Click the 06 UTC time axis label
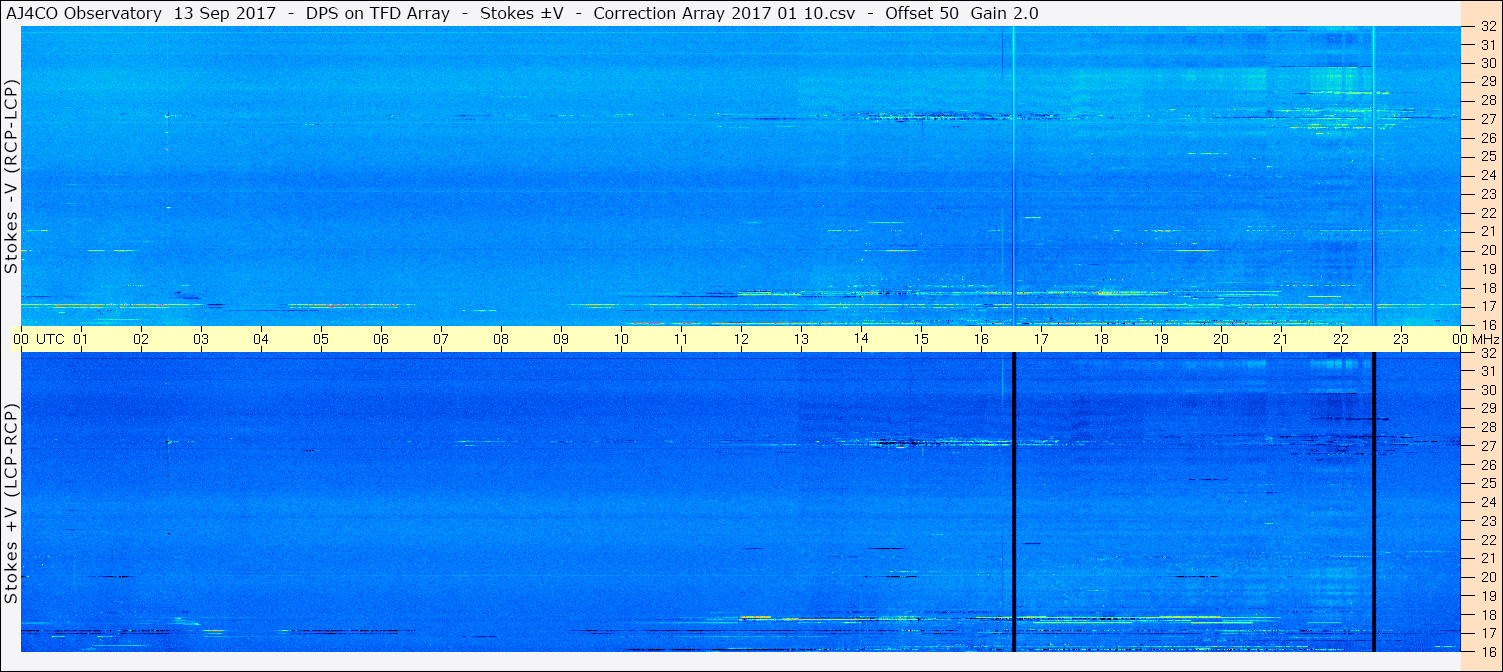 tap(381, 339)
